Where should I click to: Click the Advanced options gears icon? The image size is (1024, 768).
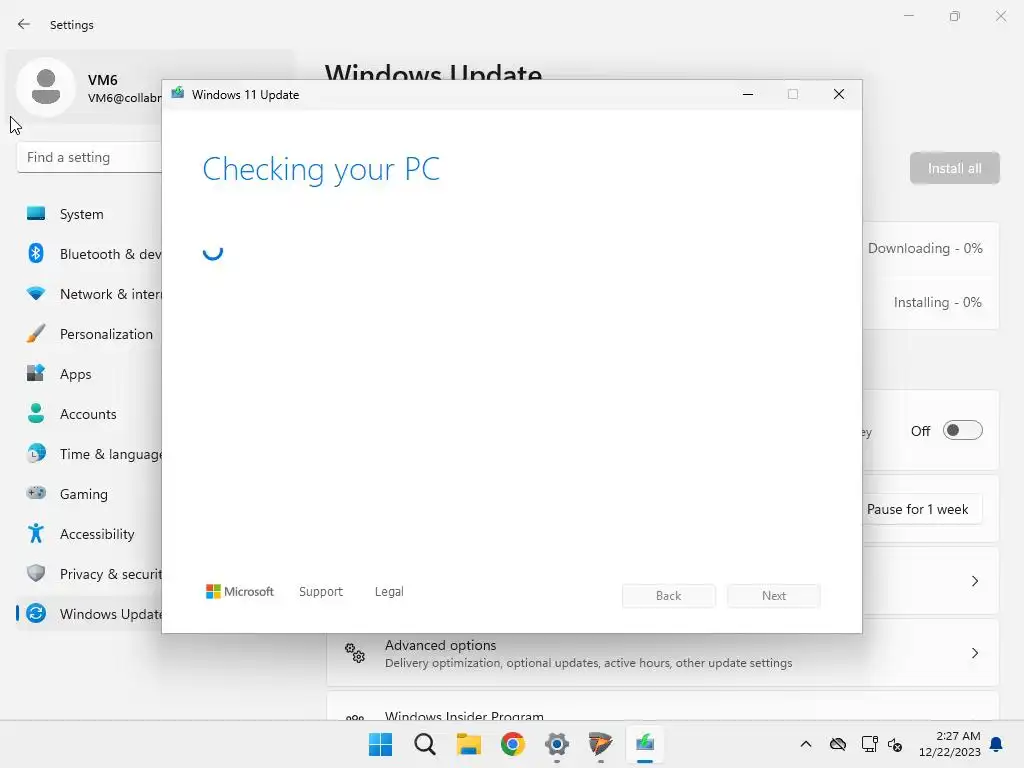(x=355, y=652)
